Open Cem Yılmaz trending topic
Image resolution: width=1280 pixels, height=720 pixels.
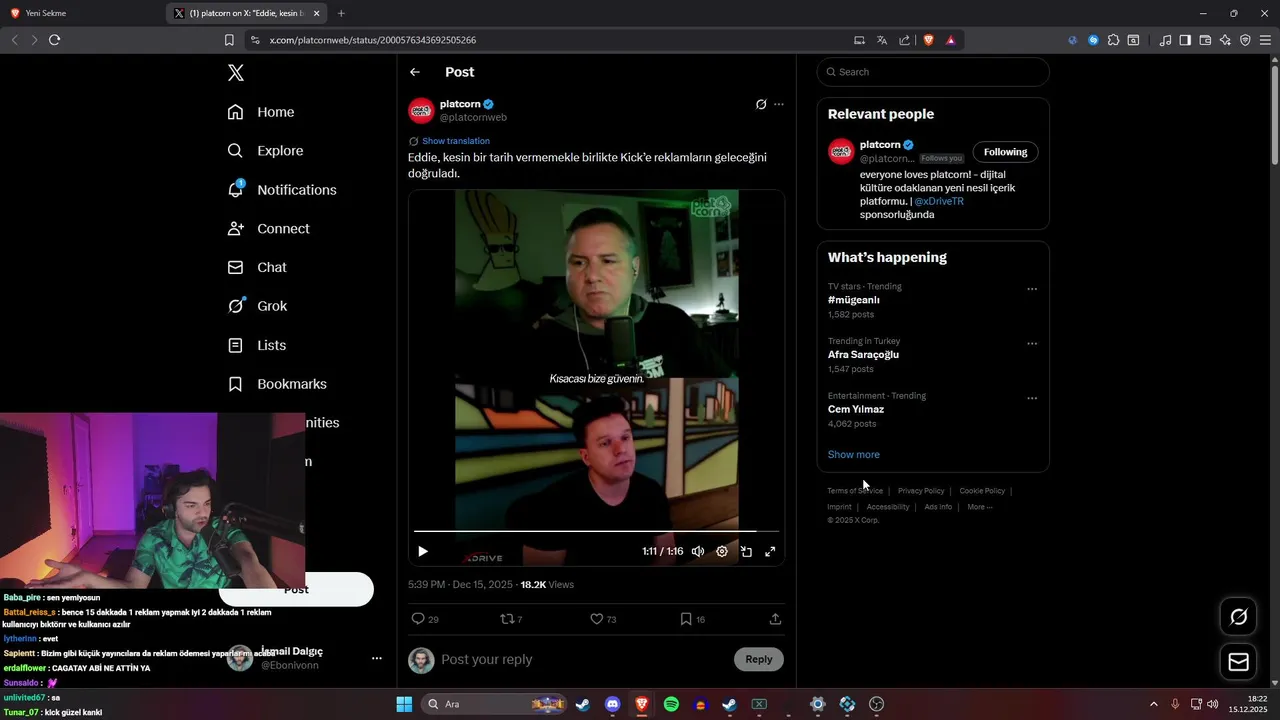click(856, 409)
